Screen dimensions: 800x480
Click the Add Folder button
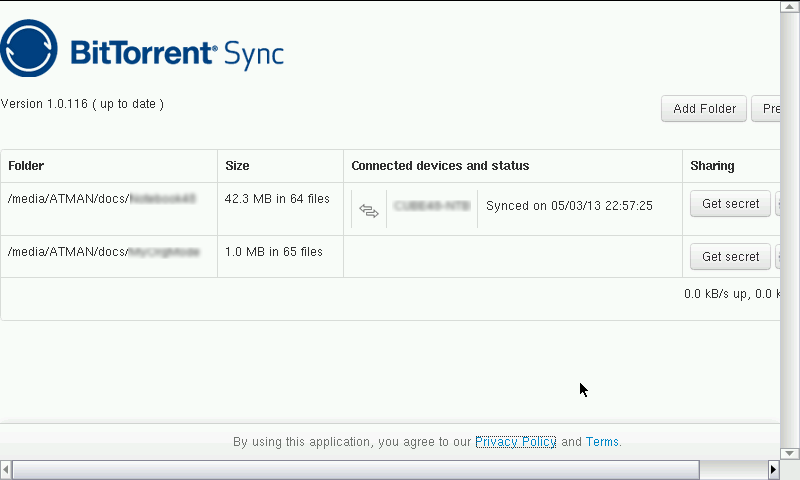click(704, 109)
